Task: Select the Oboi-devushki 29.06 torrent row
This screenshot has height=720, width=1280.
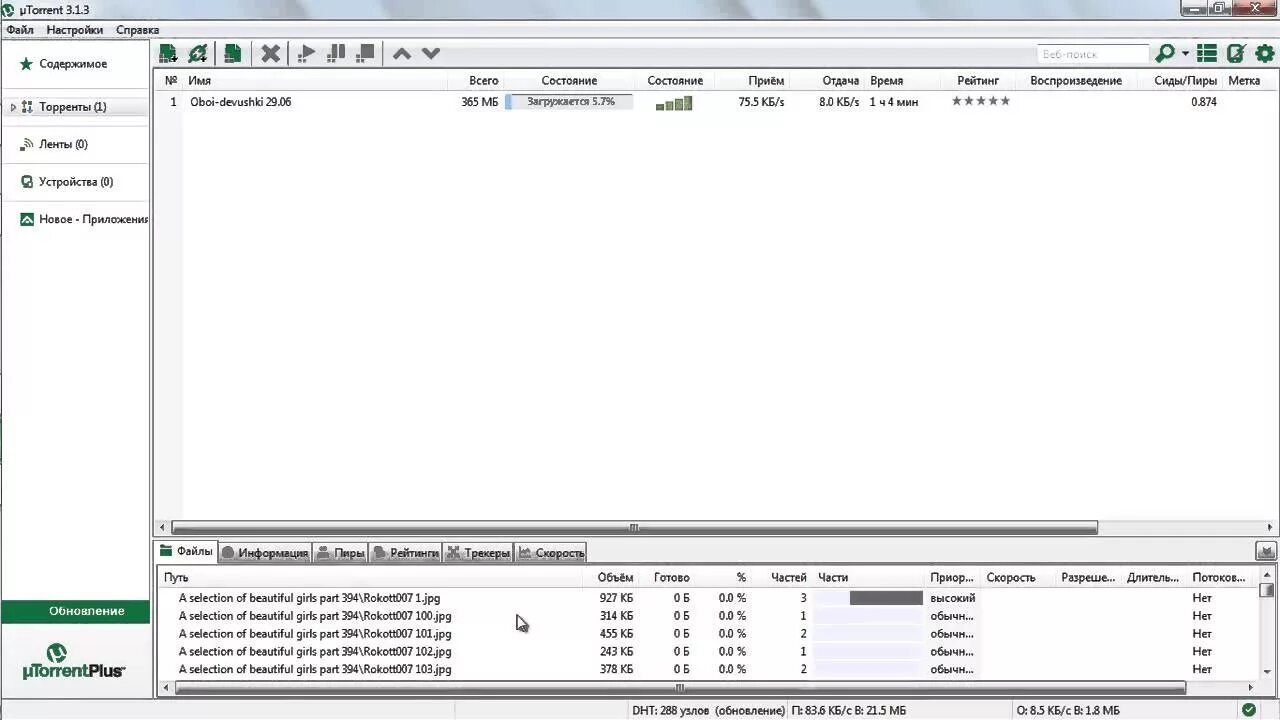Action: pyautogui.click(x=715, y=102)
